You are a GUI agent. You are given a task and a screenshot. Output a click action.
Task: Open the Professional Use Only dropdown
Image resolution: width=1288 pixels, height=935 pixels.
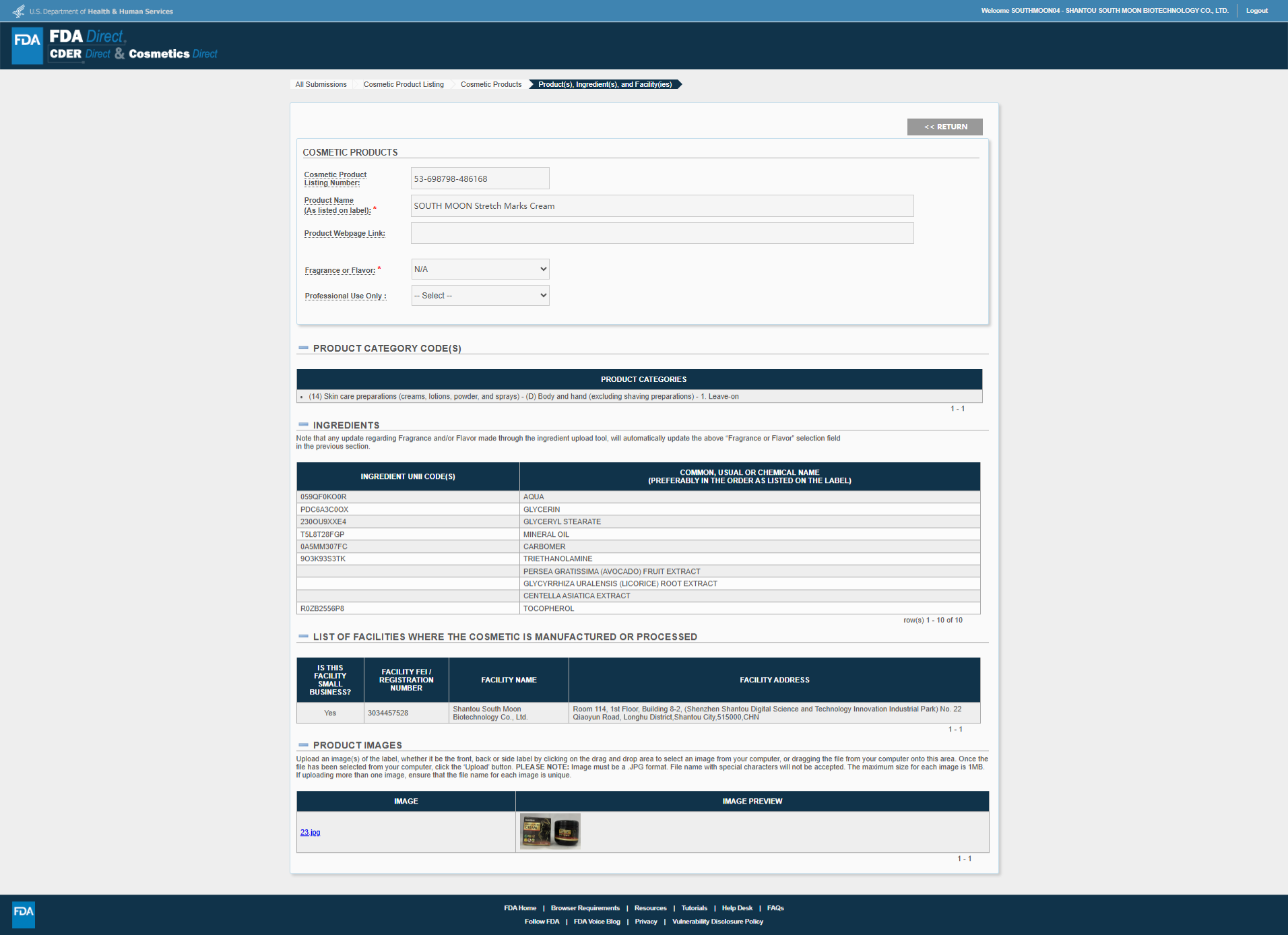[480, 295]
